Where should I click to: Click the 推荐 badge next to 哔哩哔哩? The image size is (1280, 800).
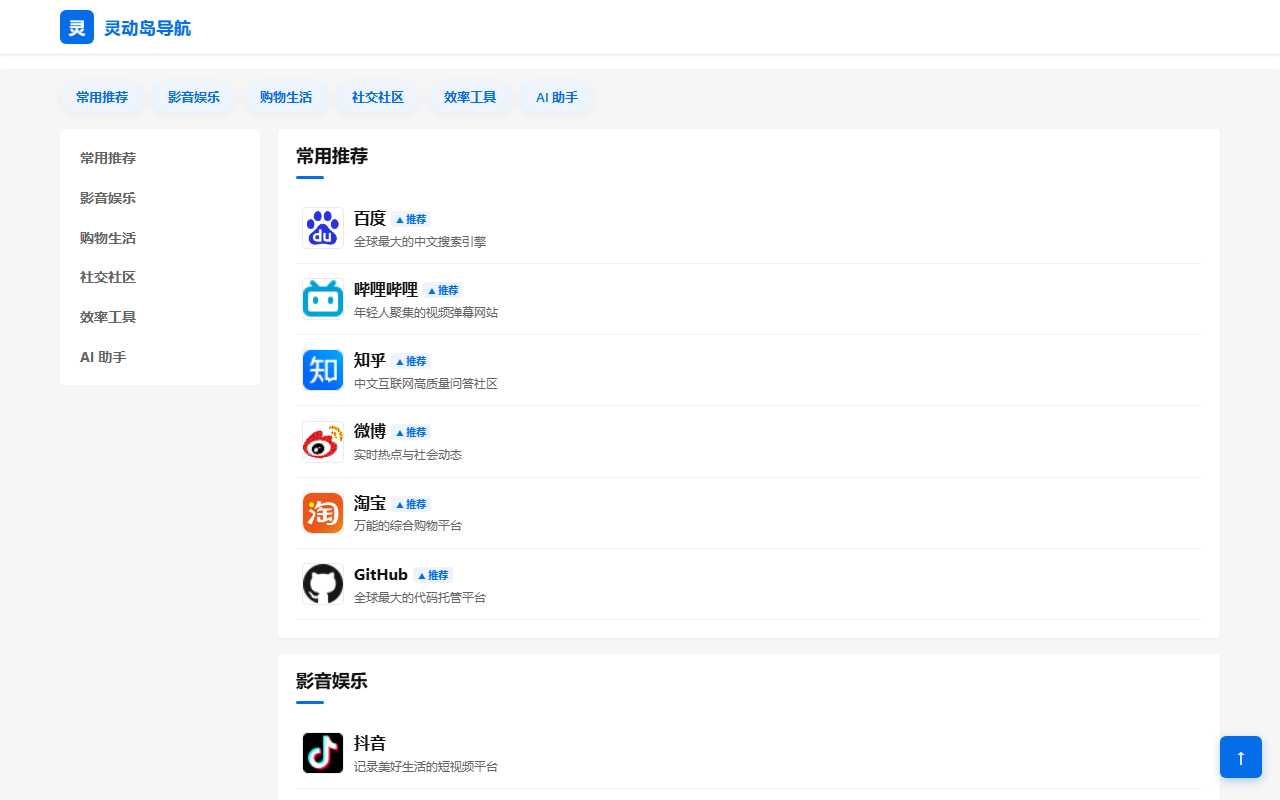(x=443, y=290)
